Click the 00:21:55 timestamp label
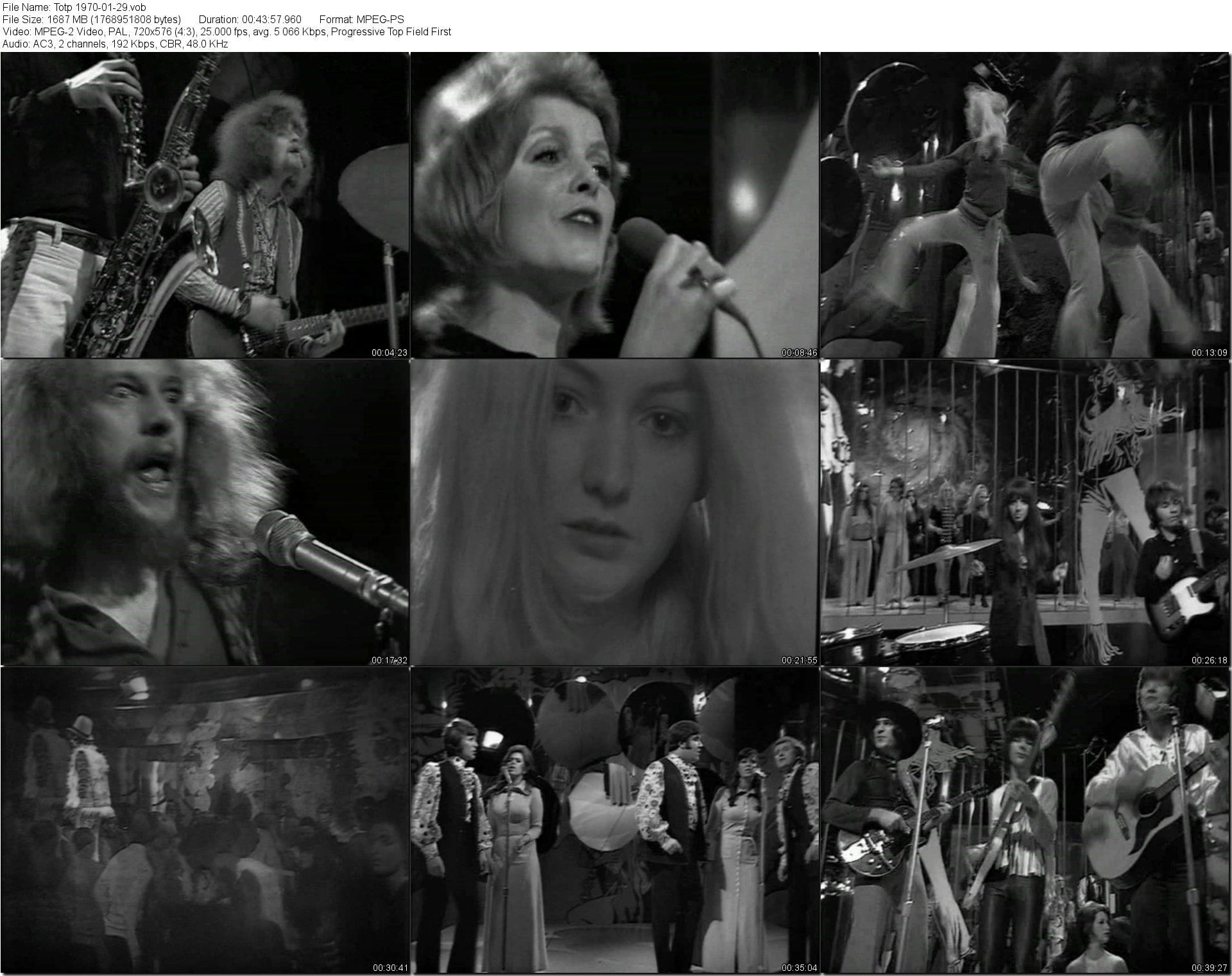The width and height of the screenshot is (1232, 976). (x=799, y=660)
